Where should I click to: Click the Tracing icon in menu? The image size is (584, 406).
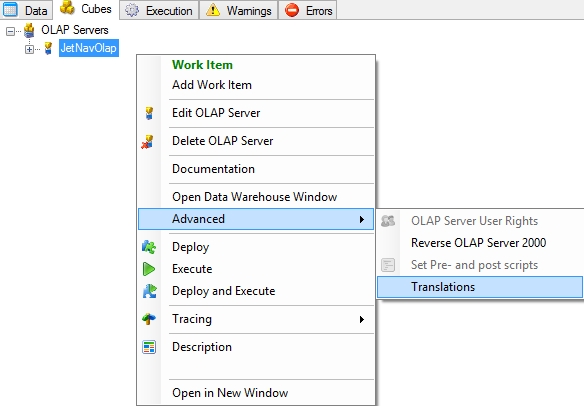click(x=149, y=319)
